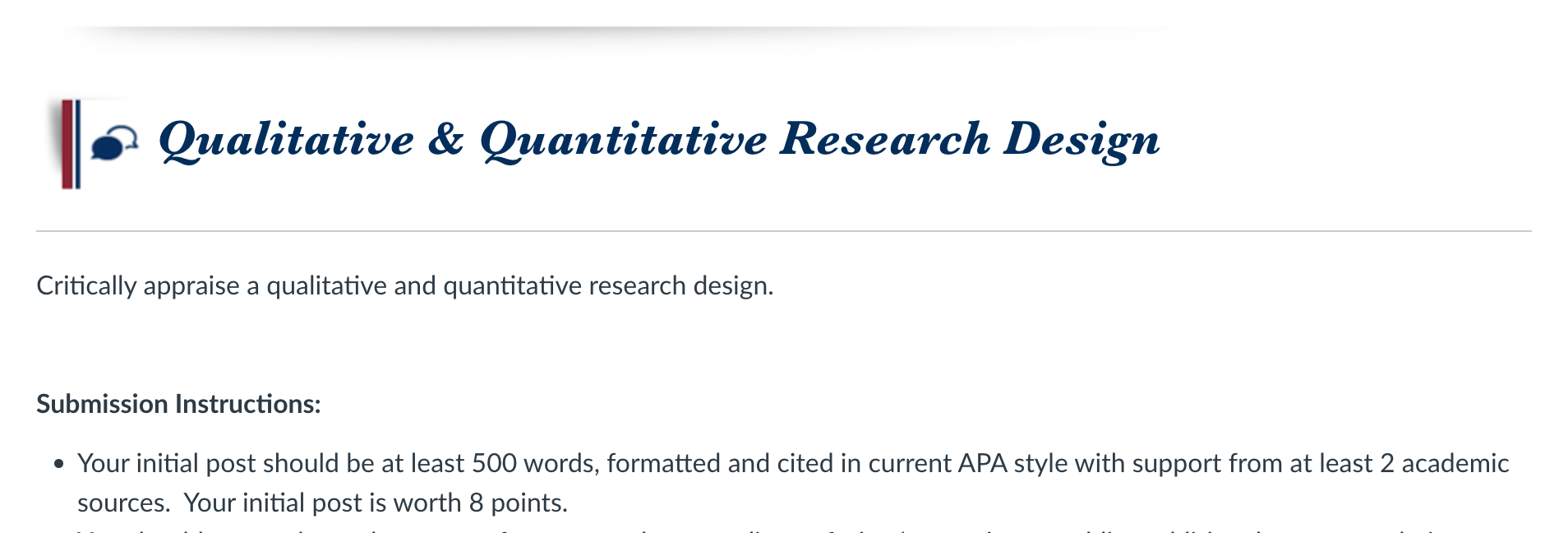This screenshot has height=533, width=1568.
Task: Click the word "Design" in the title
Action: [1081, 140]
